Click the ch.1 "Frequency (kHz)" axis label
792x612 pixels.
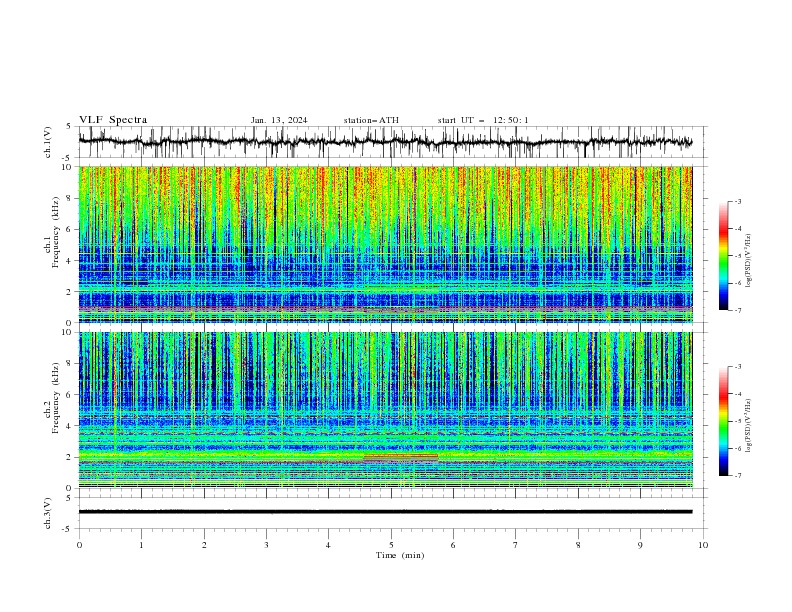(x=56, y=233)
